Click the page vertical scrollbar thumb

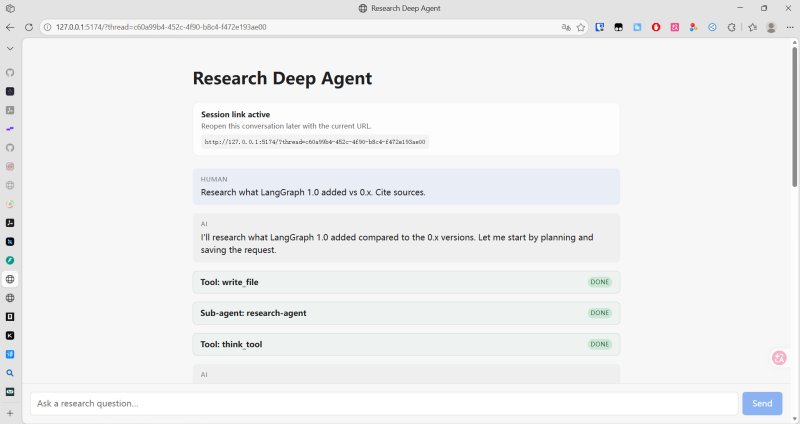click(x=794, y=116)
